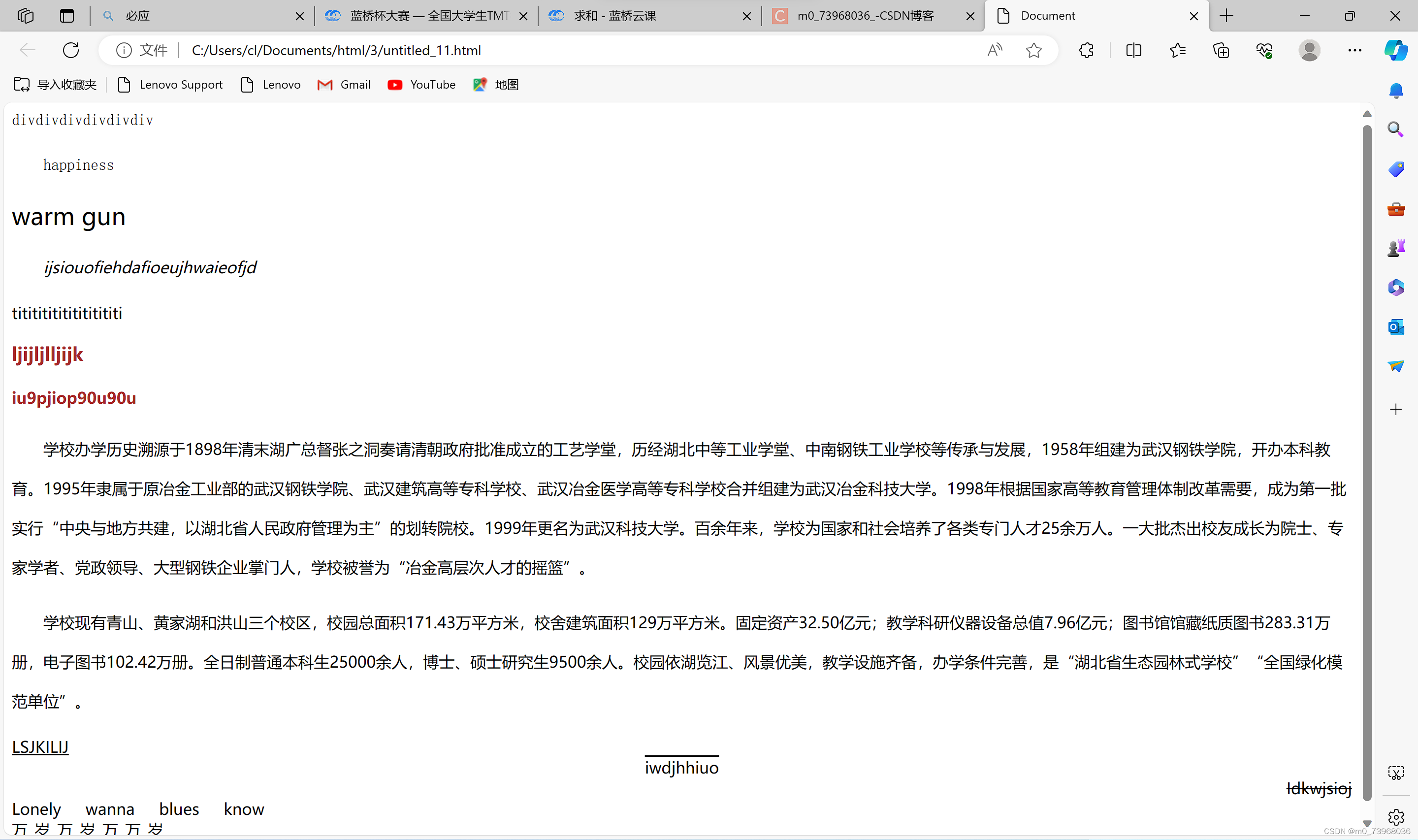The width and height of the screenshot is (1418, 840).
Task: Click the LSJKILIJ underlined link
Action: (x=40, y=746)
